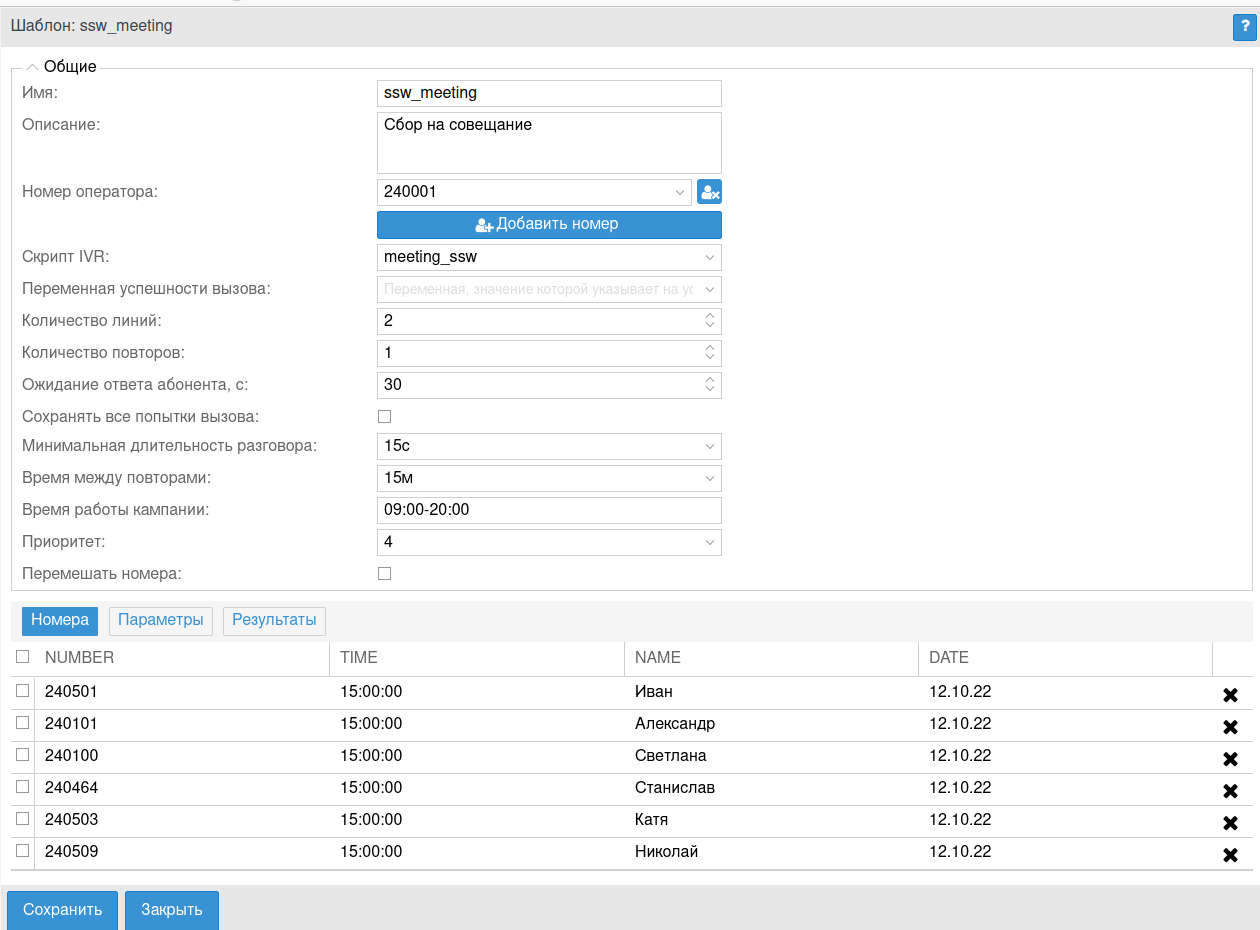The height and width of the screenshot is (930, 1260).
Task: Open the help icon in header
Action: 1244,27
